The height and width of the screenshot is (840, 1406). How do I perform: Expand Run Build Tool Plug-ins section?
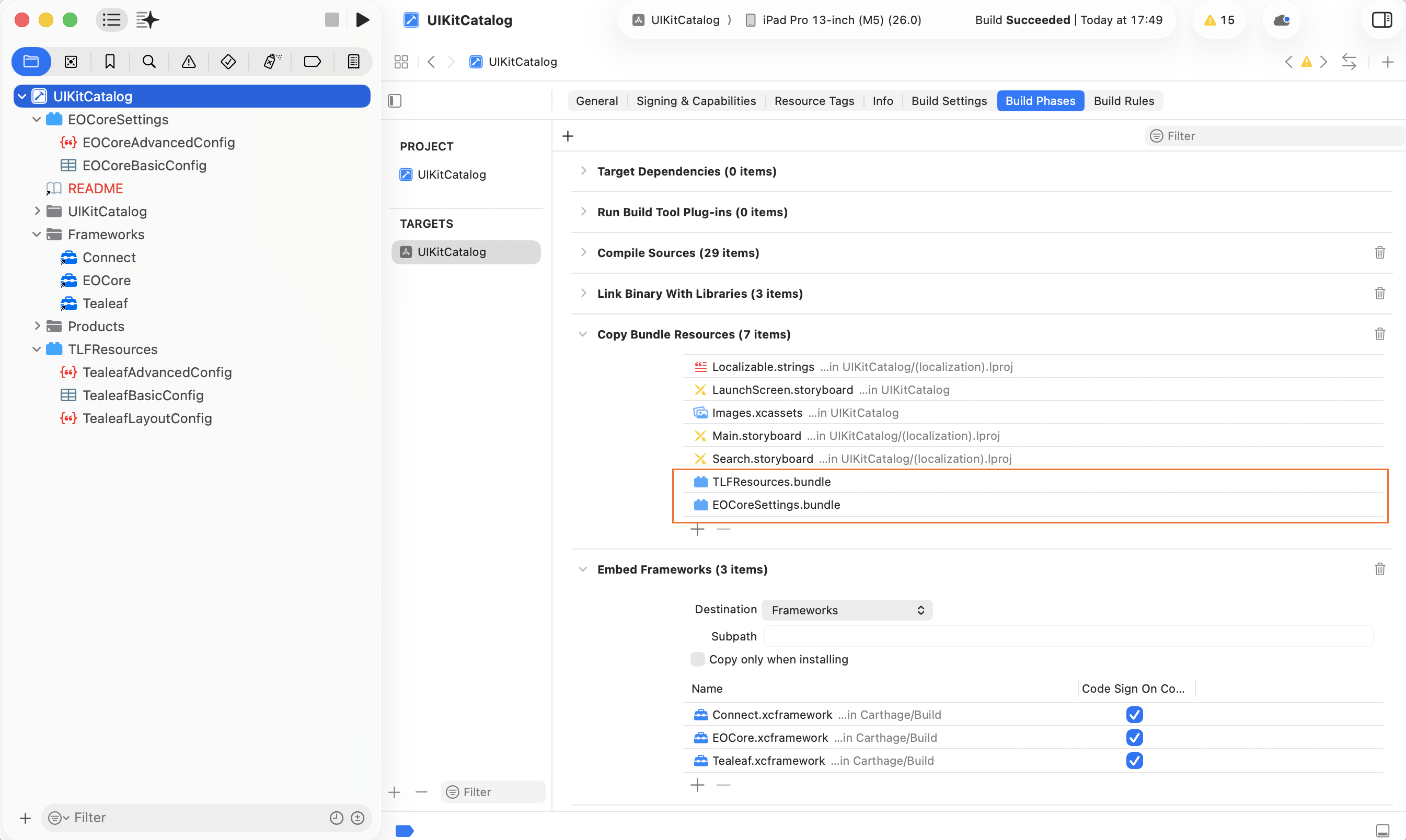[x=583, y=212]
